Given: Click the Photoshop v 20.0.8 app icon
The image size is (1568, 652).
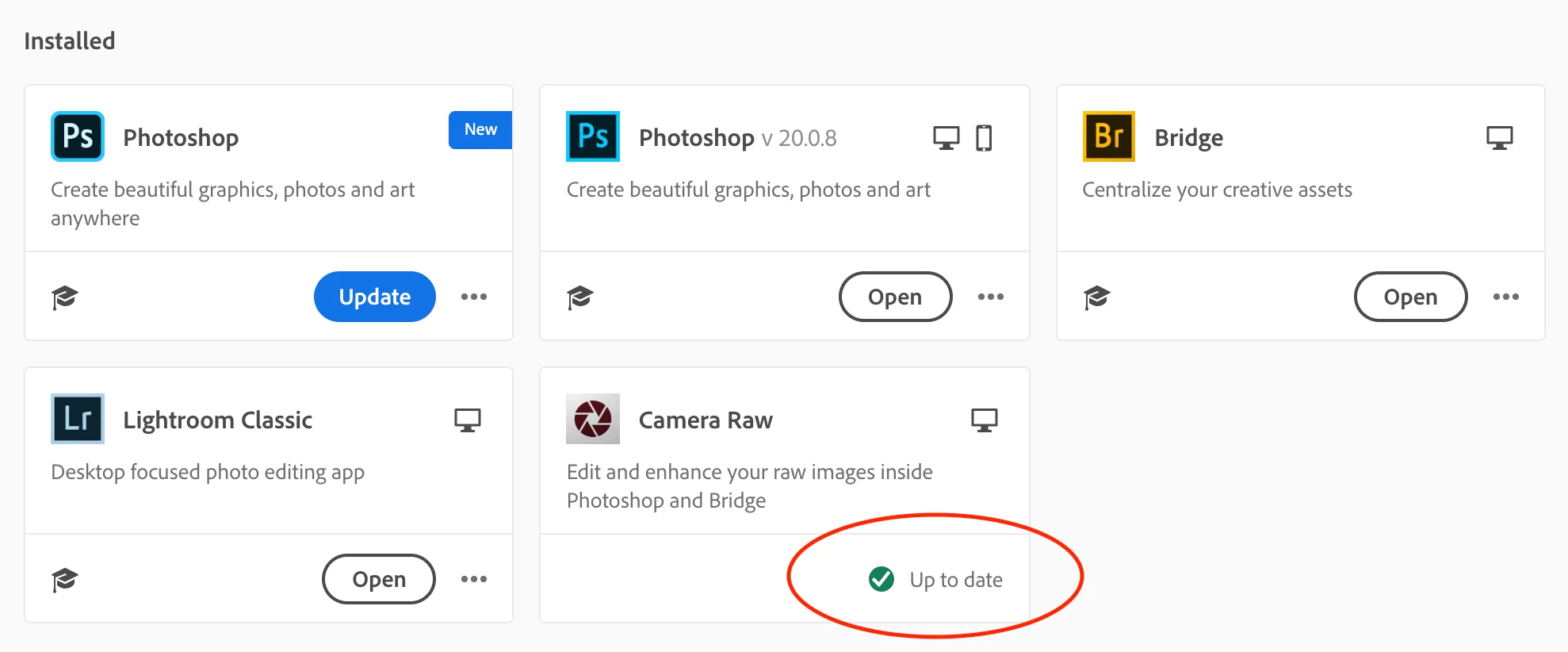Looking at the screenshot, I should tap(593, 136).
